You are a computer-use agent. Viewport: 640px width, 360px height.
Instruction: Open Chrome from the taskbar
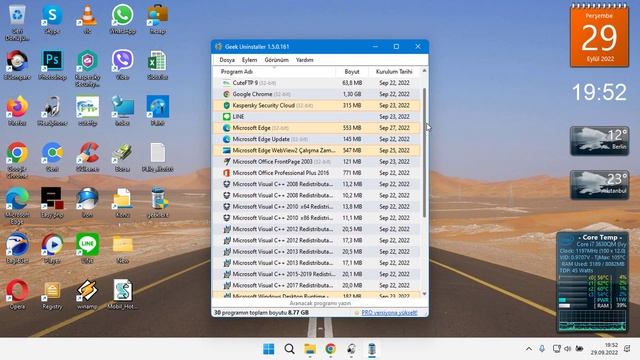pyautogui.click(x=331, y=349)
